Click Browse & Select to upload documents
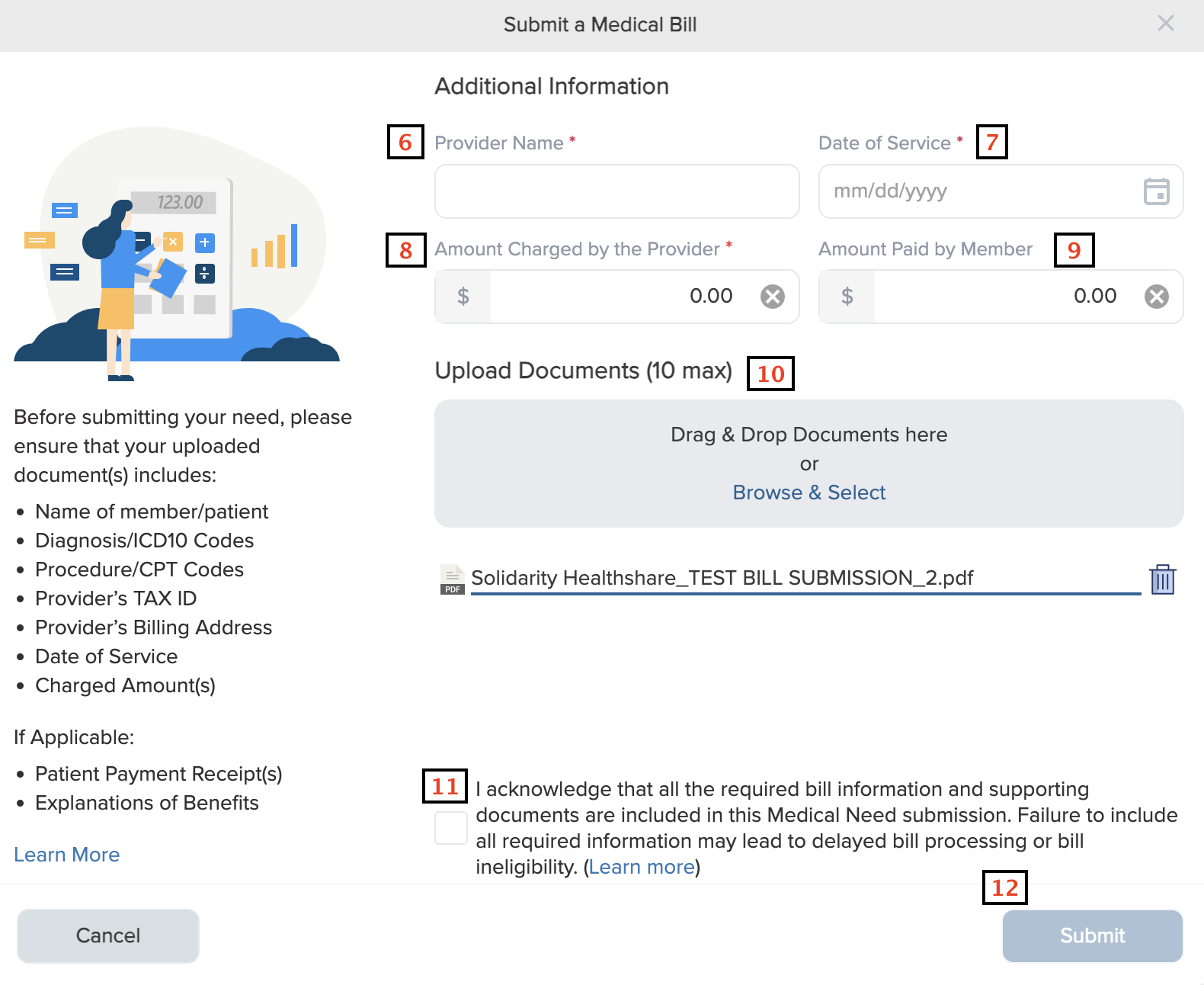The image size is (1204, 985). (x=809, y=492)
